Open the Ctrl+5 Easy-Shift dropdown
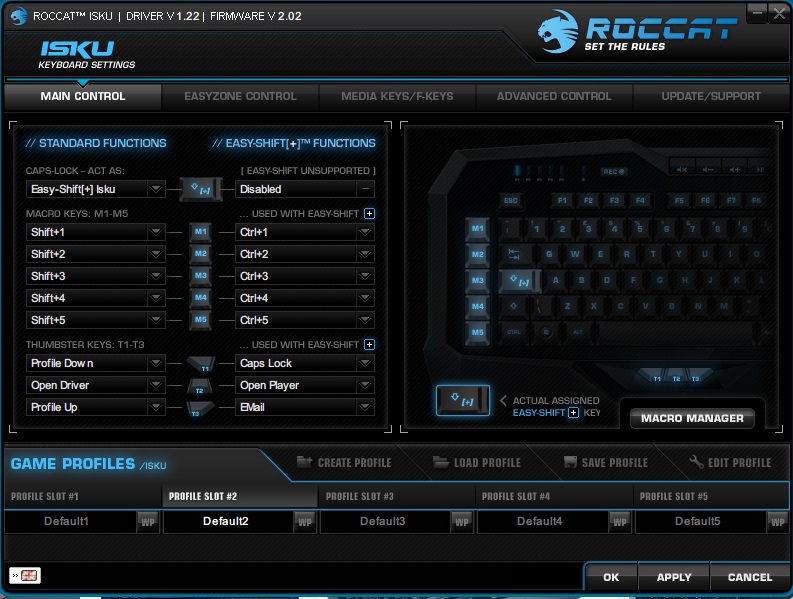Viewport: 793px width, 599px height. pyautogui.click(x=365, y=320)
